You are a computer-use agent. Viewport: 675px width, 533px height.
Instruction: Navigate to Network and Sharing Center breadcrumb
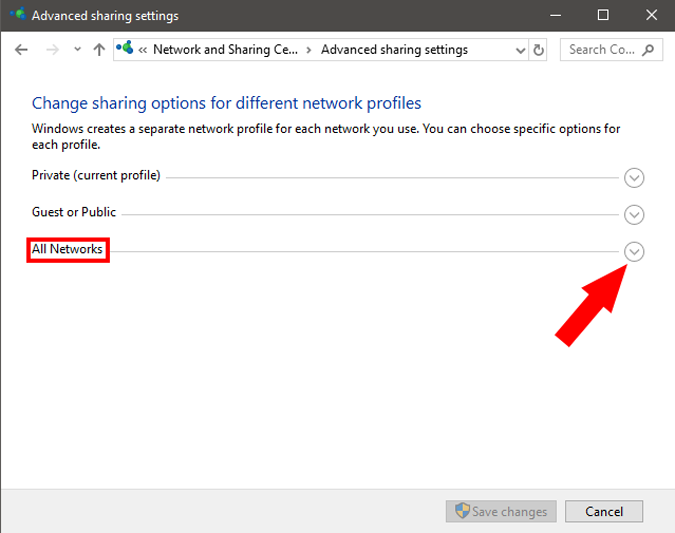tap(225, 50)
